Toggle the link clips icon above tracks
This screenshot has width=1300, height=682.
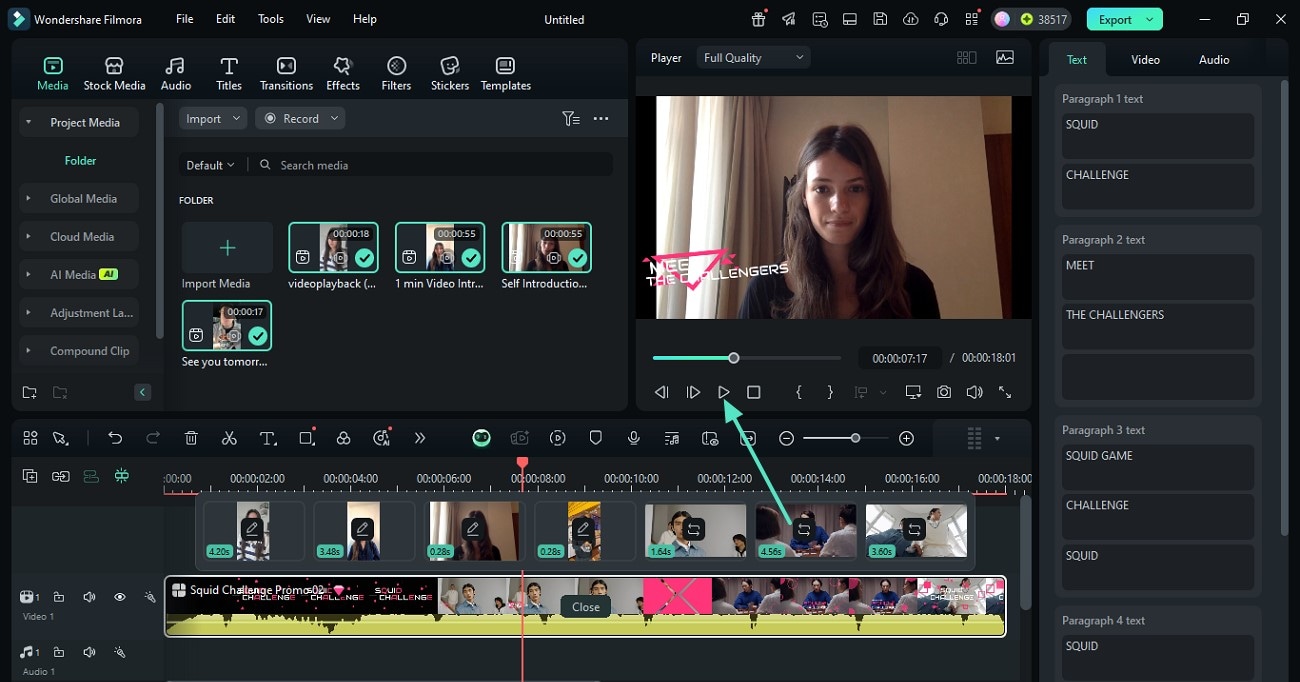tap(61, 476)
